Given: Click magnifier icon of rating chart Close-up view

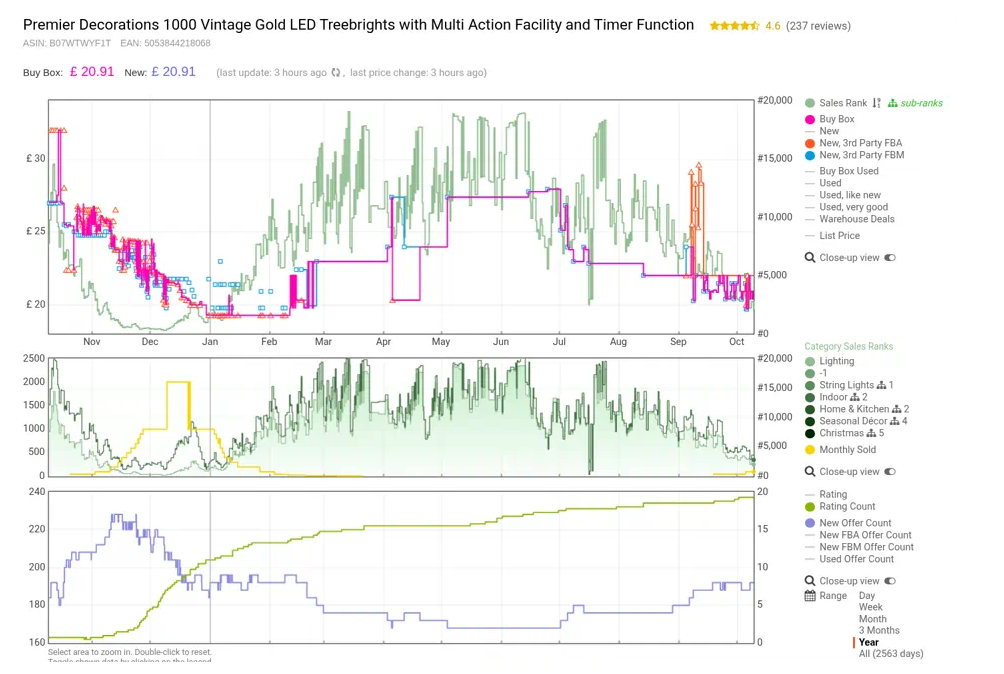Looking at the screenshot, I should coord(810,581).
